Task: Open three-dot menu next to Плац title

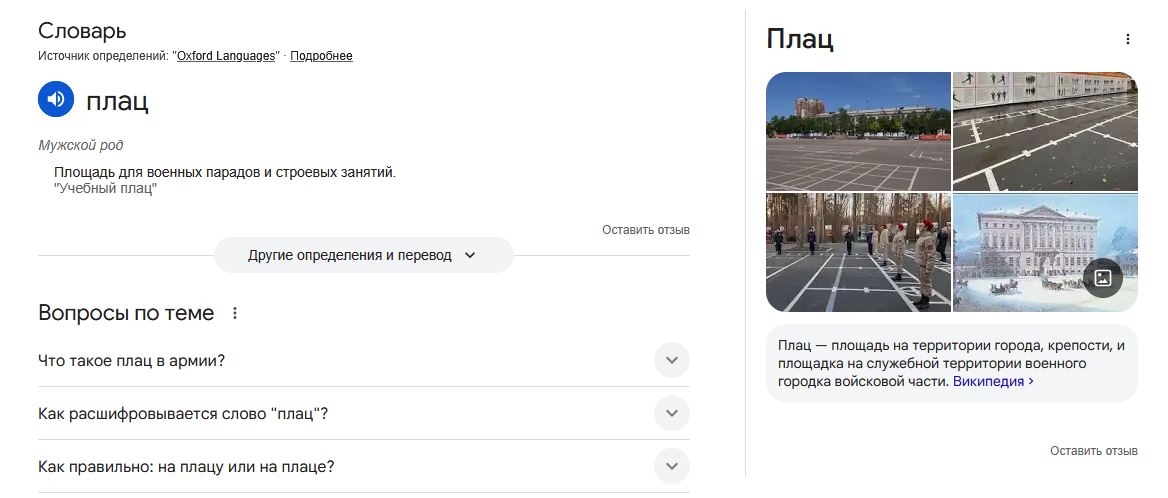Action: pos(1128,39)
